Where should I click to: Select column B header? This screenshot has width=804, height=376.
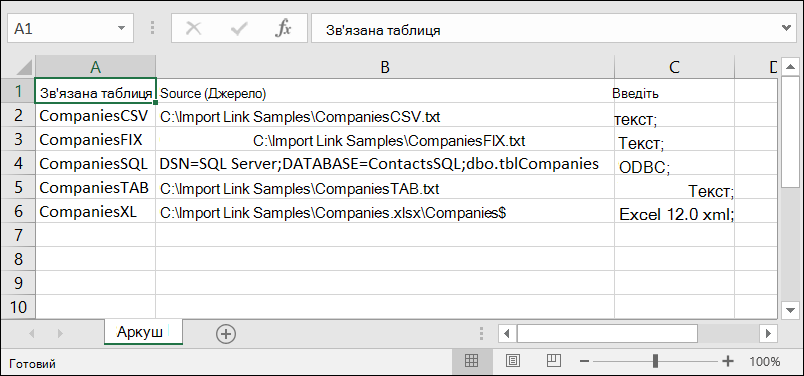pos(385,67)
